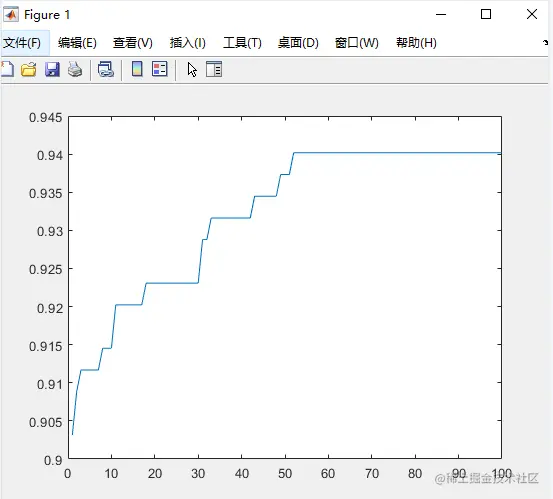This screenshot has height=499, width=553.
Task: Click x-axis tick label 30
Action: pyautogui.click(x=198, y=474)
